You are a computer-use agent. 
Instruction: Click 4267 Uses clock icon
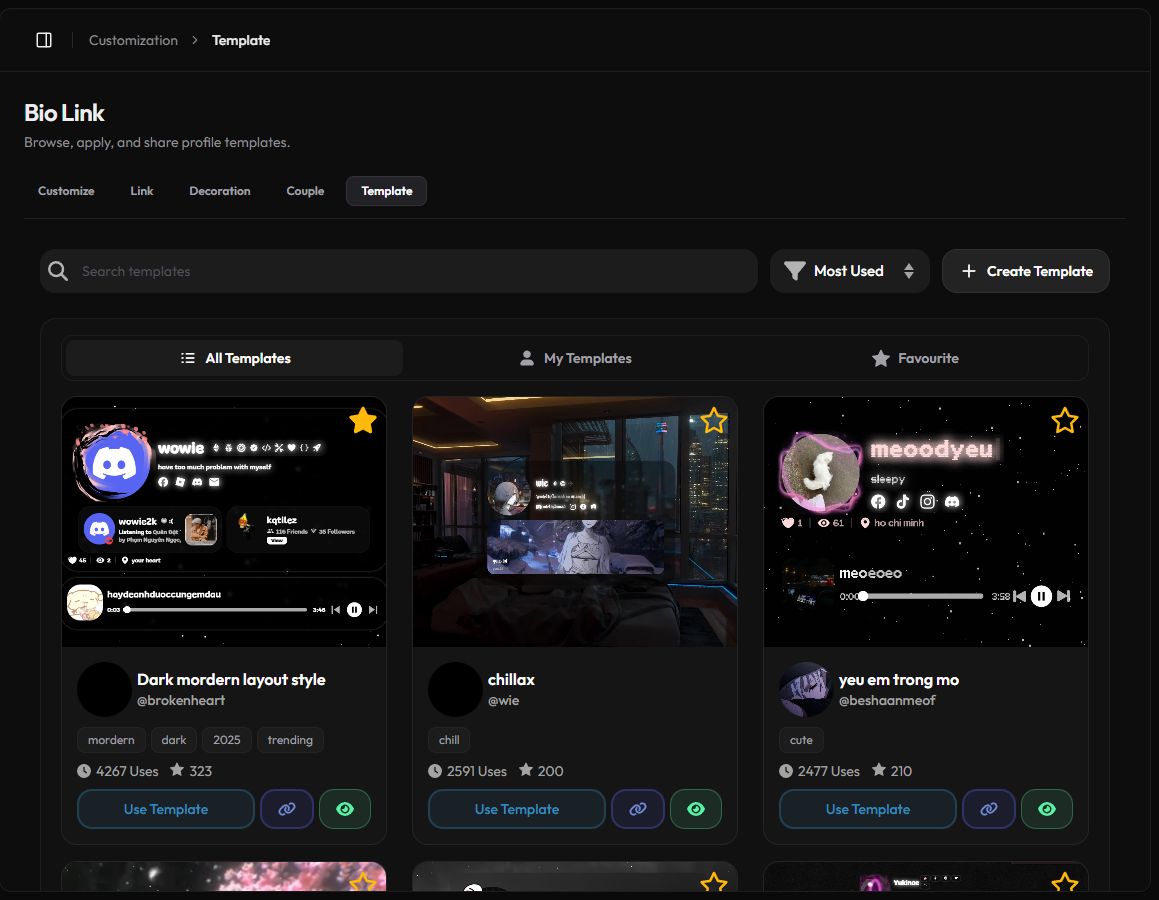point(84,771)
